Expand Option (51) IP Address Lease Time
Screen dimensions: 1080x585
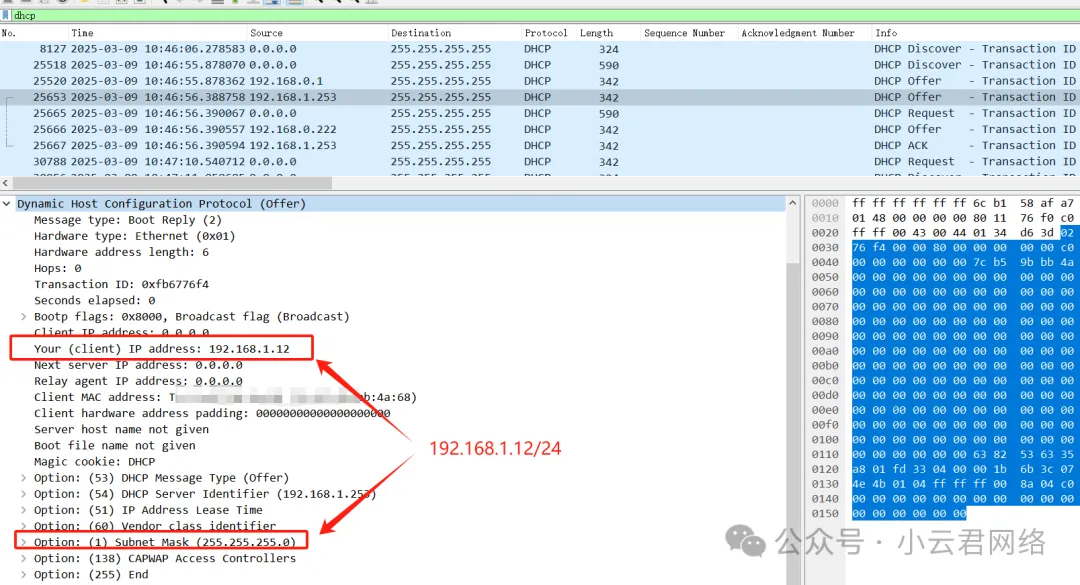pyautogui.click(x=24, y=510)
